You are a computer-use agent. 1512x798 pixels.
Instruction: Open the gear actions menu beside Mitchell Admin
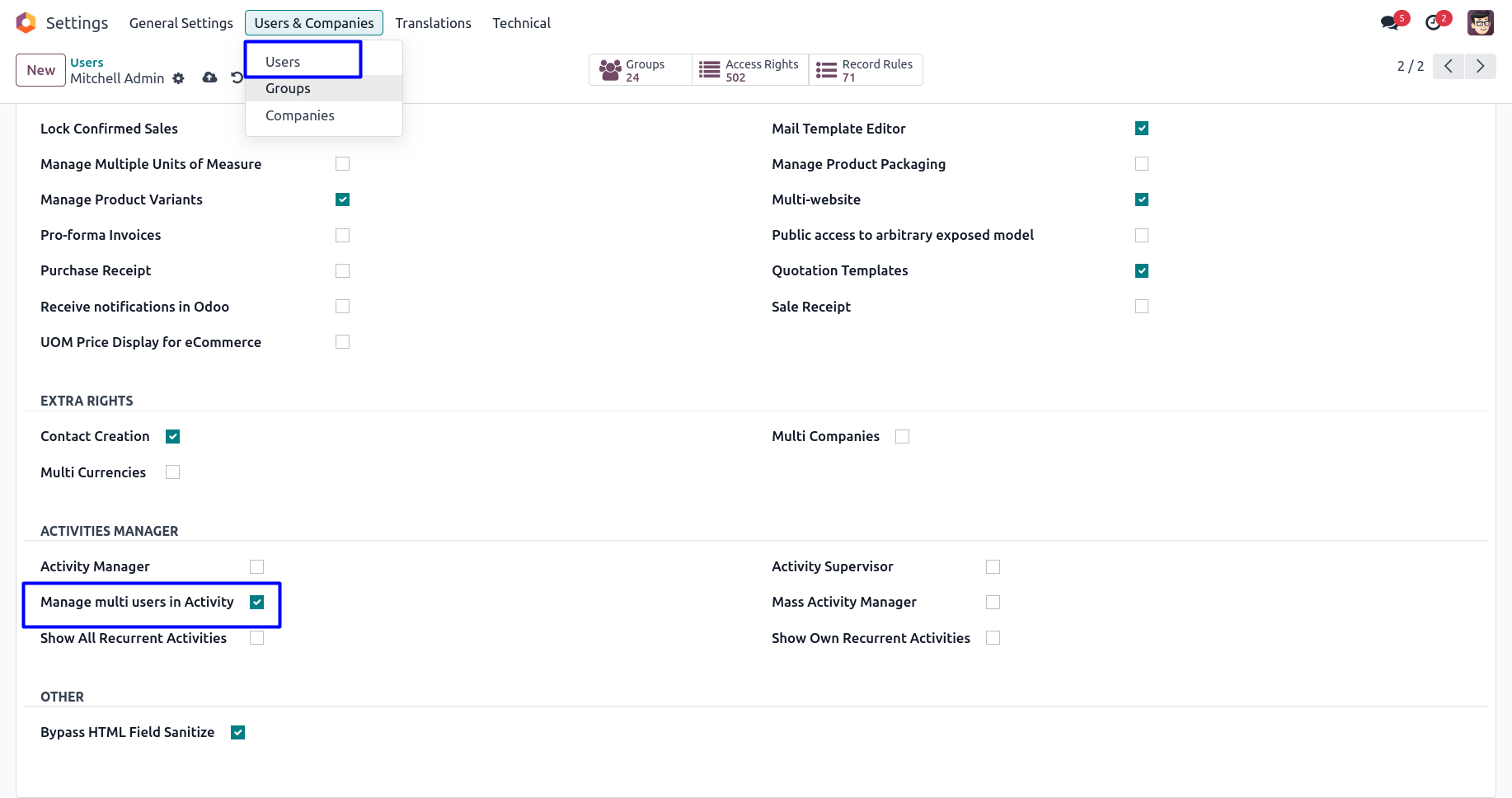pyautogui.click(x=178, y=78)
